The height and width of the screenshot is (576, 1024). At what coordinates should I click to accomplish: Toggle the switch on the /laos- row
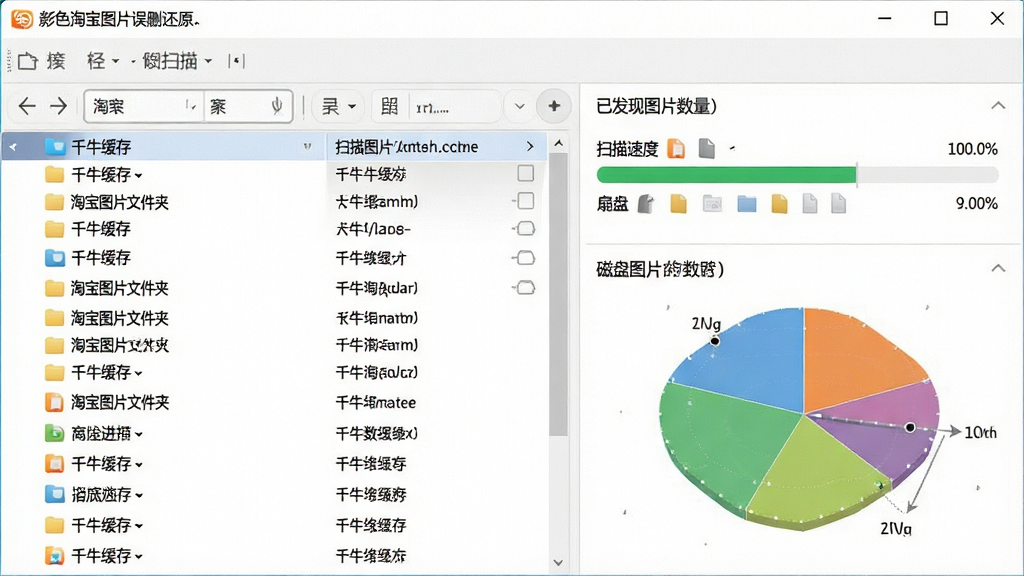pos(525,229)
